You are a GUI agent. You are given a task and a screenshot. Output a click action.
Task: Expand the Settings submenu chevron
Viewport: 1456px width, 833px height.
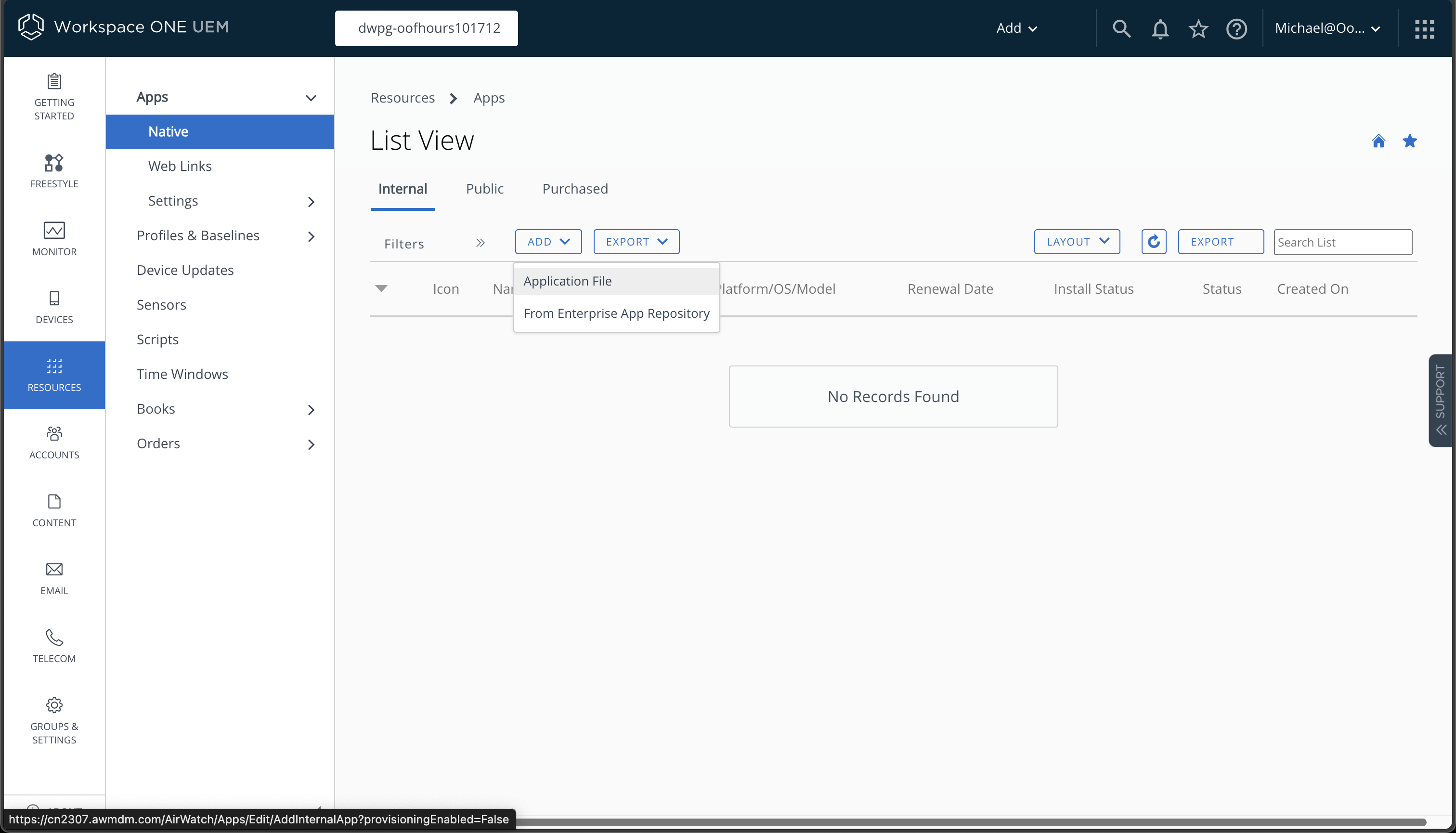point(311,201)
